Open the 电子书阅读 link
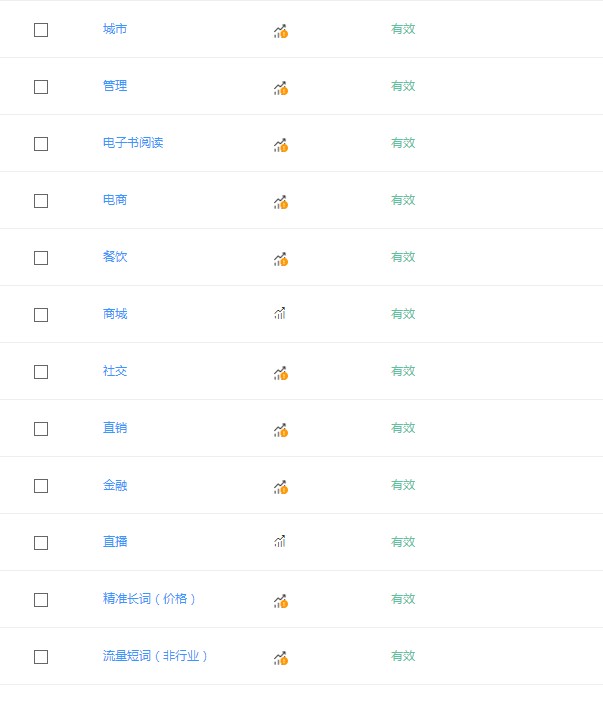Image resolution: width=603 pixels, height=704 pixels. pyautogui.click(x=133, y=143)
